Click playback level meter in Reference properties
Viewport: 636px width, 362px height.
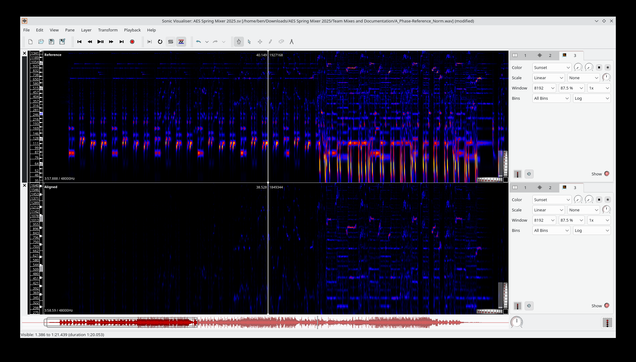(518, 174)
